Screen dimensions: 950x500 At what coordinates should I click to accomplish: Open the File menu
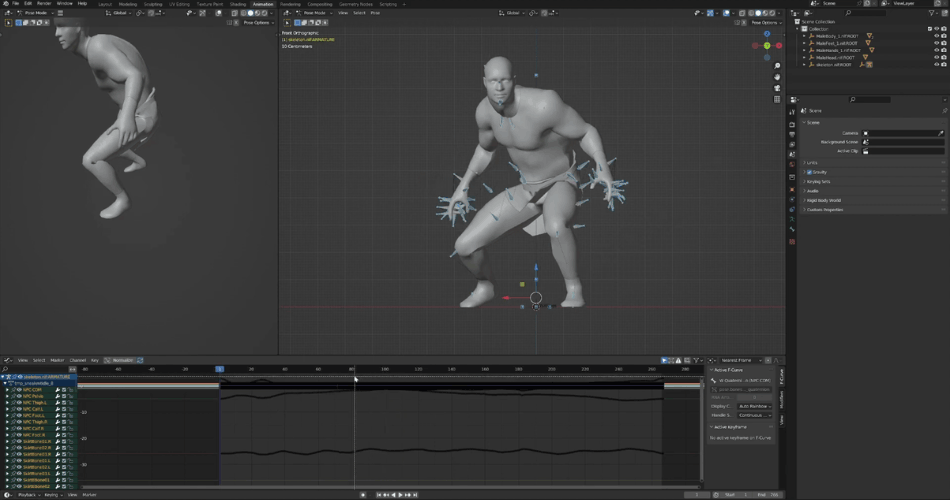click(15, 4)
